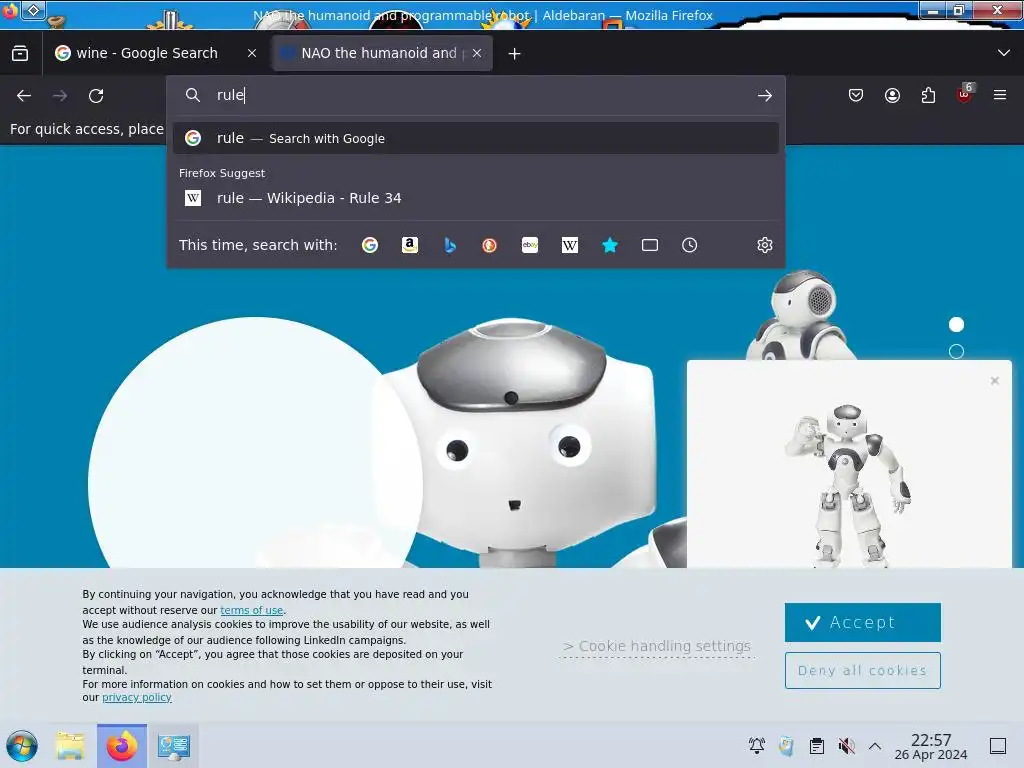The height and width of the screenshot is (768, 1024).
Task: Open notifications bell tray icon
Action: click(x=757, y=746)
